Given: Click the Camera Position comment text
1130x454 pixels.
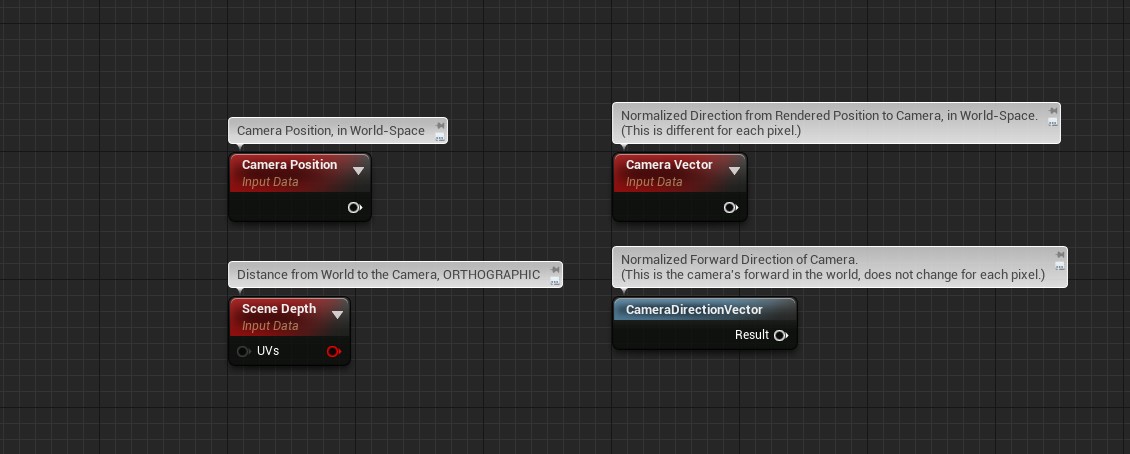Looking at the screenshot, I should coord(330,131).
